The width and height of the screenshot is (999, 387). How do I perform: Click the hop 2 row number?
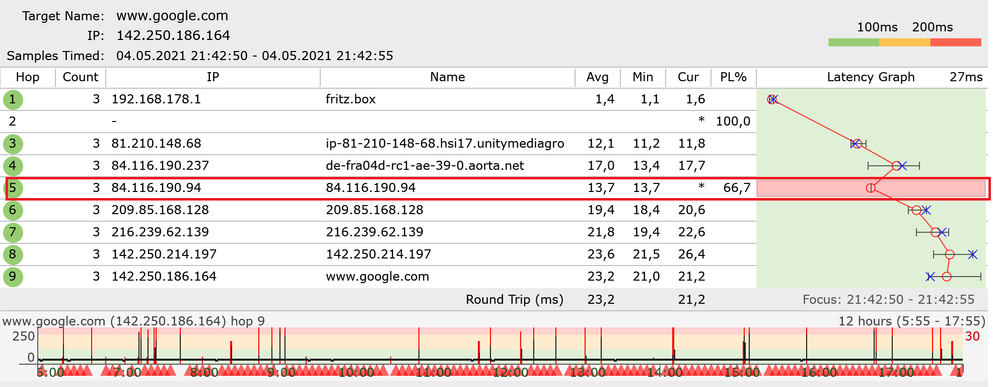[x=12, y=121]
